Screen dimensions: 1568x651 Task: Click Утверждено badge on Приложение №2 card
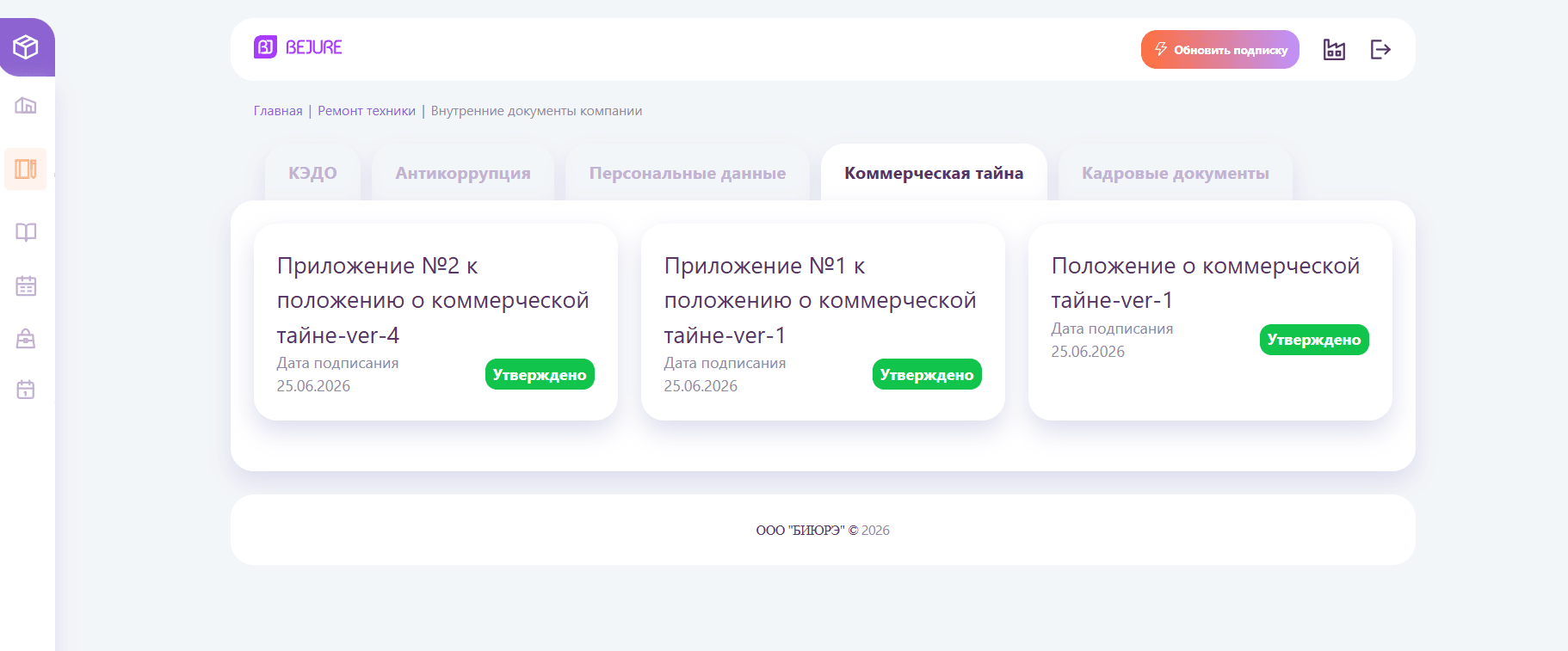point(540,374)
